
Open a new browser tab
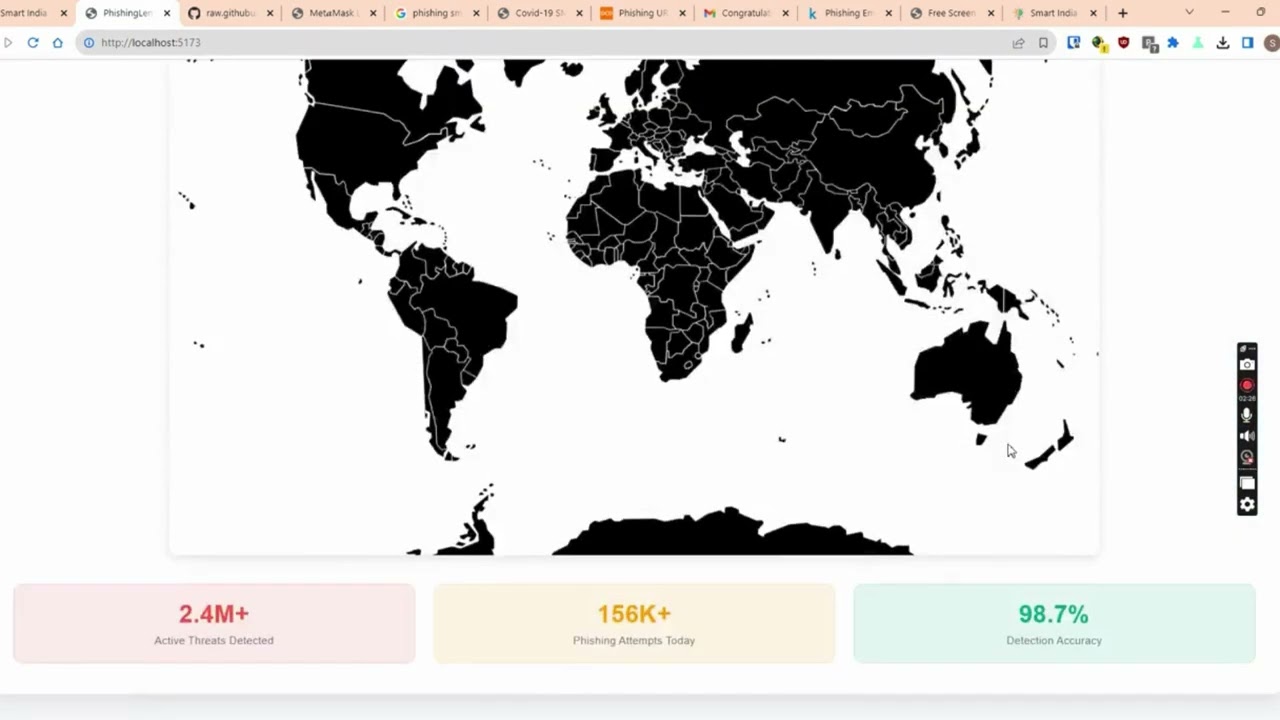[1123, 13]
